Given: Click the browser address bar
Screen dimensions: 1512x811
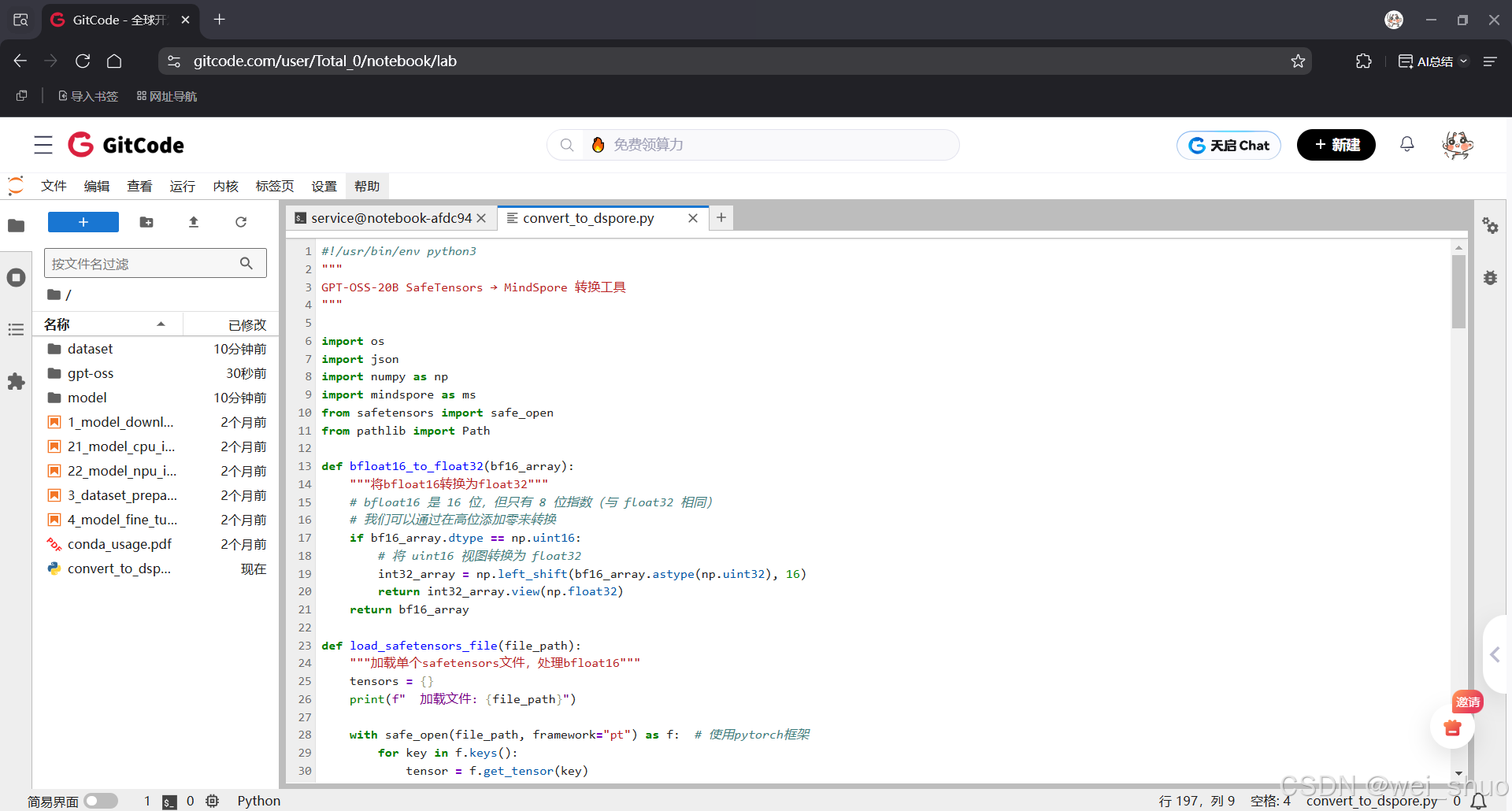Looking at the screenshot, I should (735, 61).
